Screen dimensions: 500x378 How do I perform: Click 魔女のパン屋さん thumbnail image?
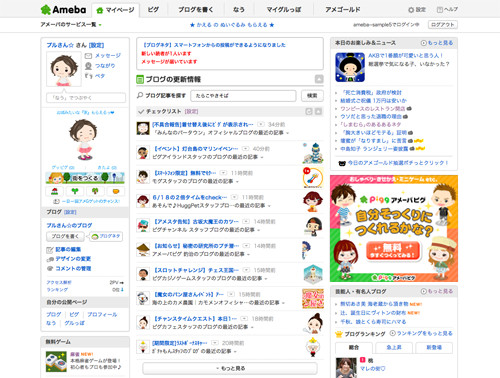[313, 299]
